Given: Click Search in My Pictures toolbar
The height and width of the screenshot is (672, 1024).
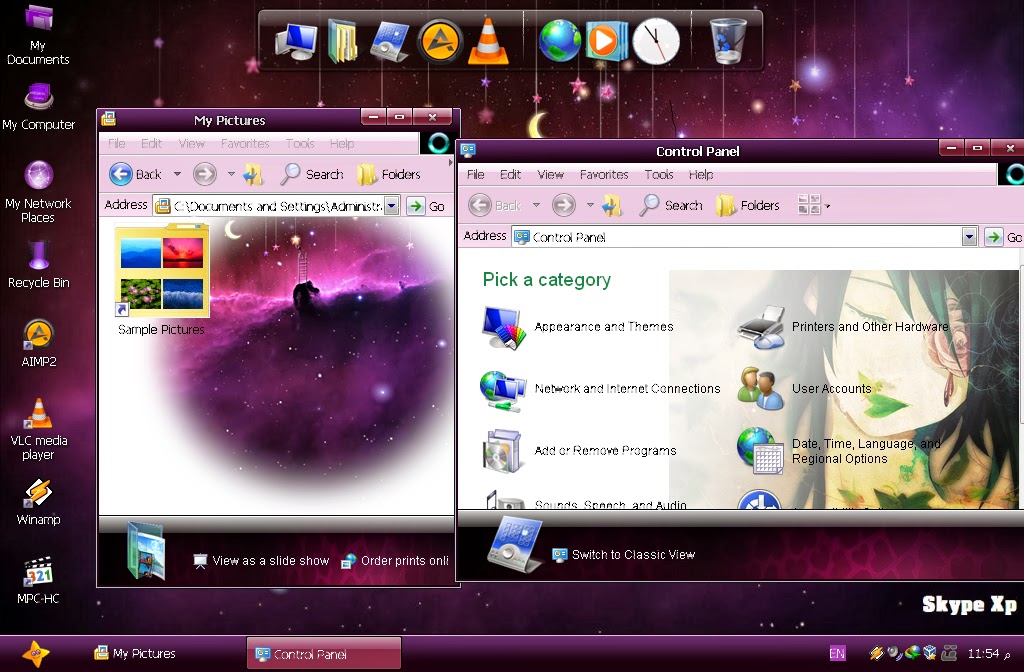Looking at the screenshot, I should pos(312,174).
